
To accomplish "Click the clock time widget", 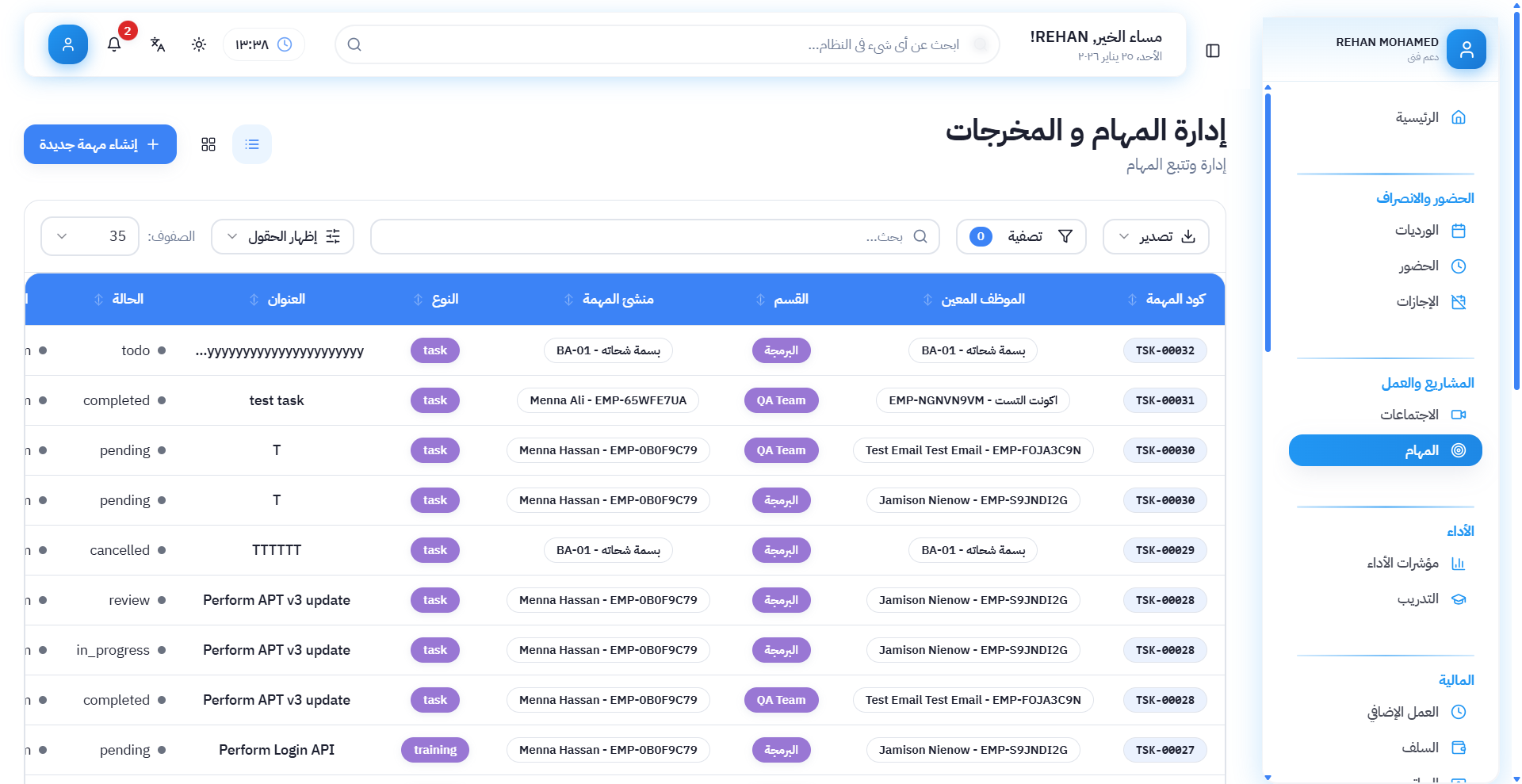I will tap(263, 44).
